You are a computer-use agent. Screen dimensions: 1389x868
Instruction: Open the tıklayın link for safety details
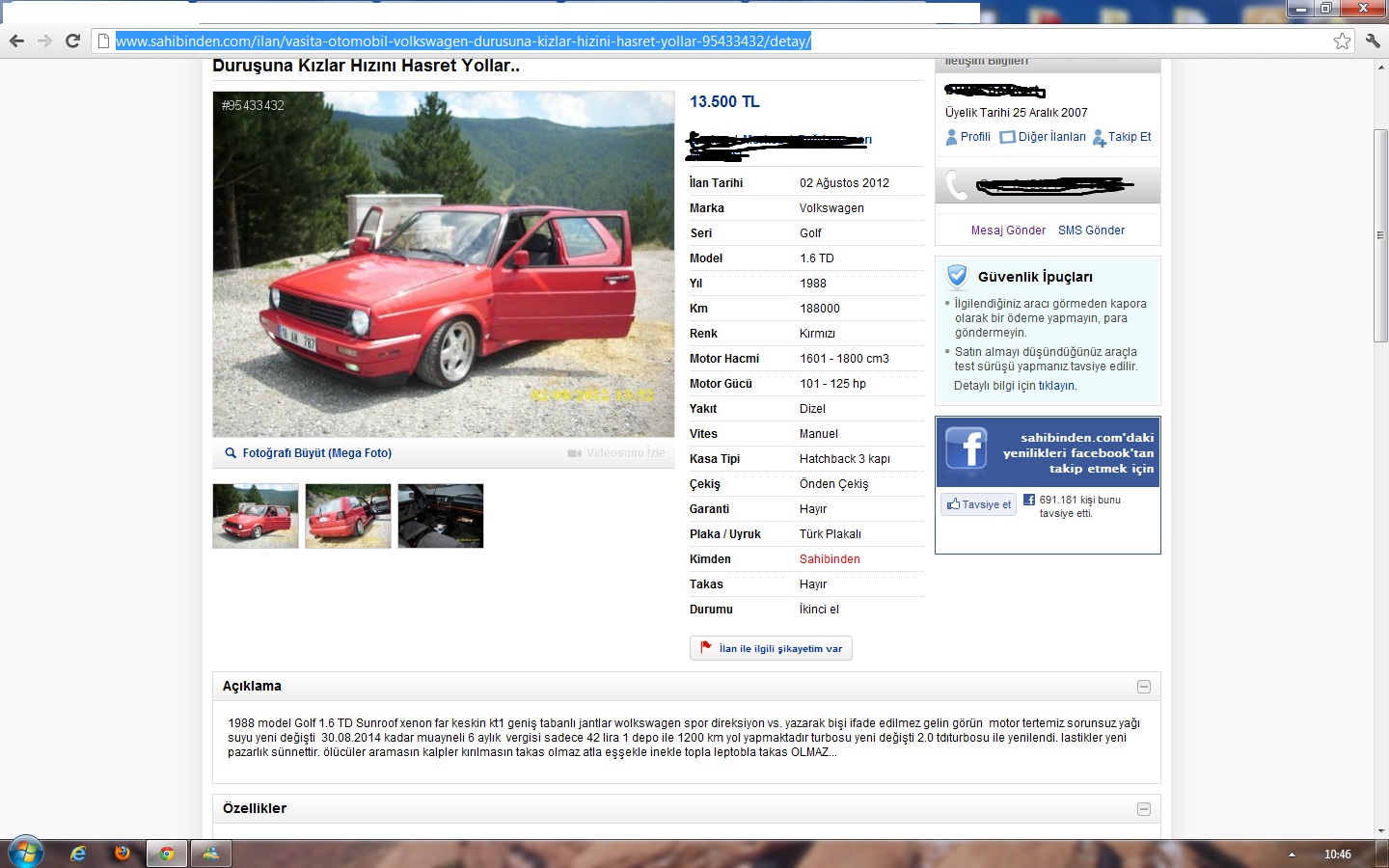(x=1057, y=386)
